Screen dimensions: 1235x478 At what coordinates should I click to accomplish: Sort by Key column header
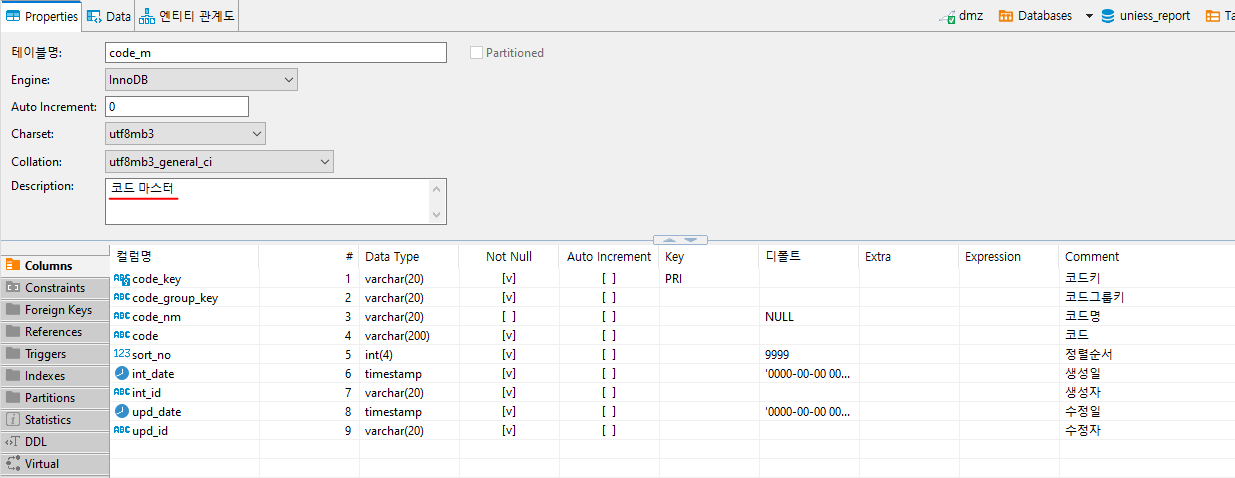pyautogui.click(x=709, y=257)
